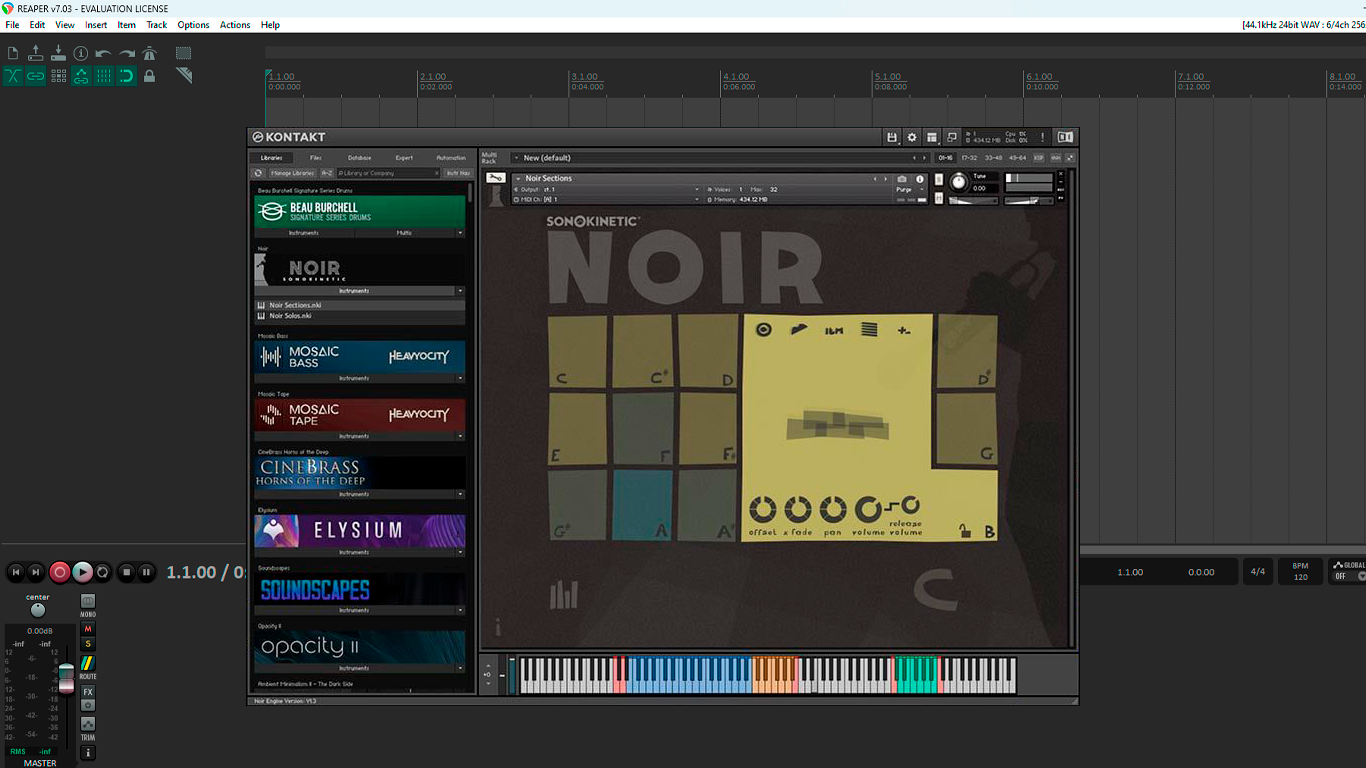1366x768 pixels.
Task: Toggle item grouping link icon
Action: (x=36, y=76)
